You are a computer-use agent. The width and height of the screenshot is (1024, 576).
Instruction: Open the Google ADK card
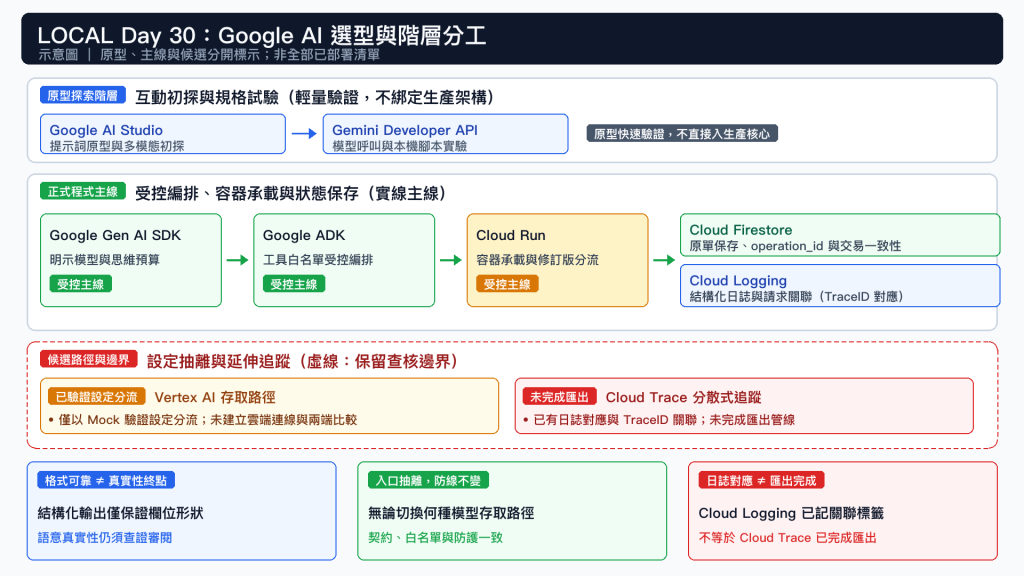point(344,260)
